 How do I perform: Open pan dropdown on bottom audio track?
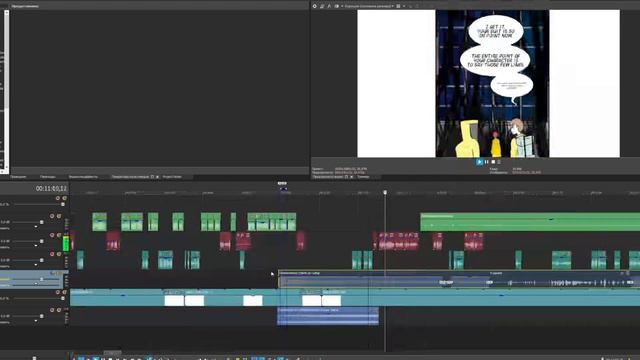36,321
